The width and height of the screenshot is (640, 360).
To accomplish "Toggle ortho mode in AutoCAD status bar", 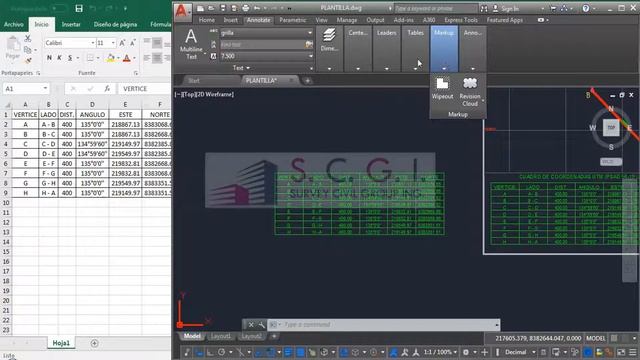I will [x=210, y=352].
